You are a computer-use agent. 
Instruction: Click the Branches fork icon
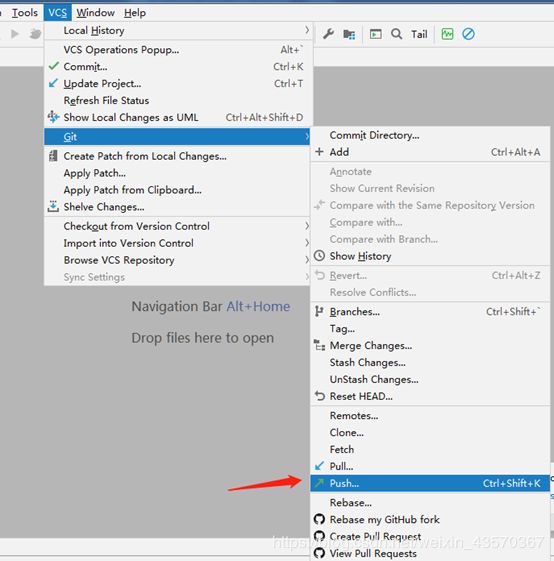pos(319,312)
